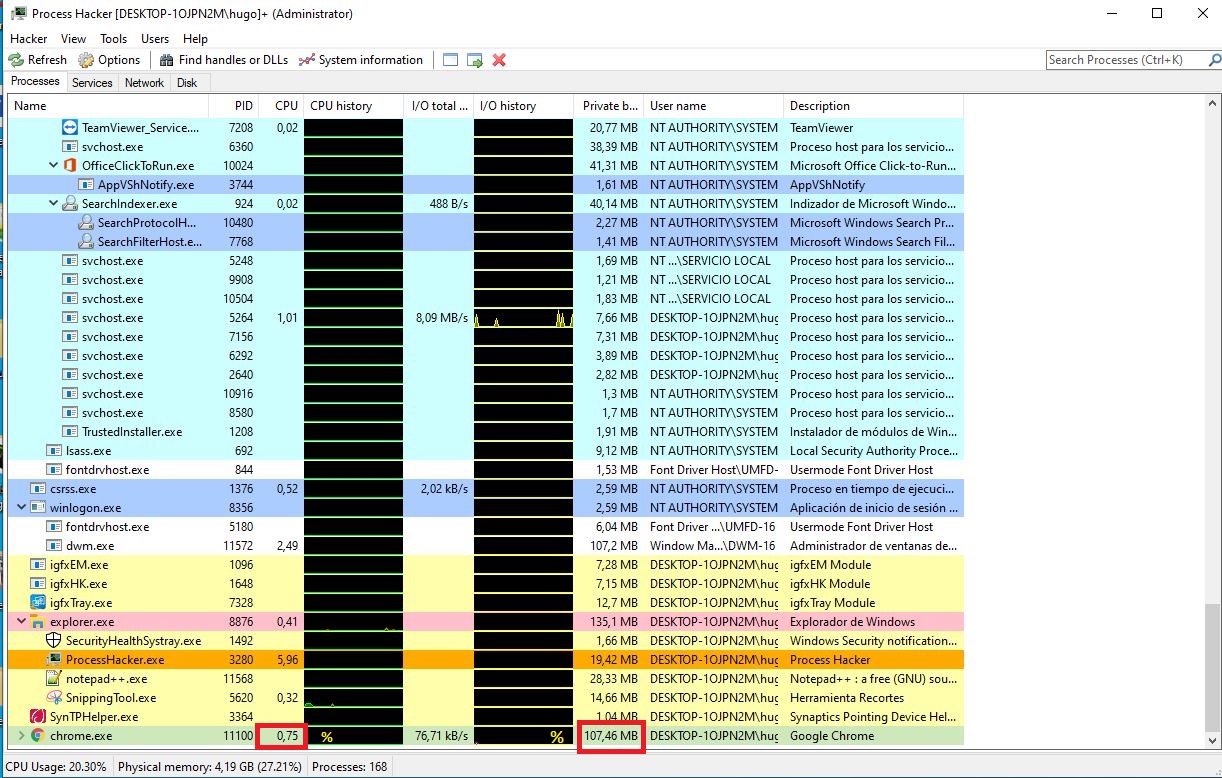Open Find handles or DLLs
Viewport: 1222px width, 778px height.
(224, 60)
